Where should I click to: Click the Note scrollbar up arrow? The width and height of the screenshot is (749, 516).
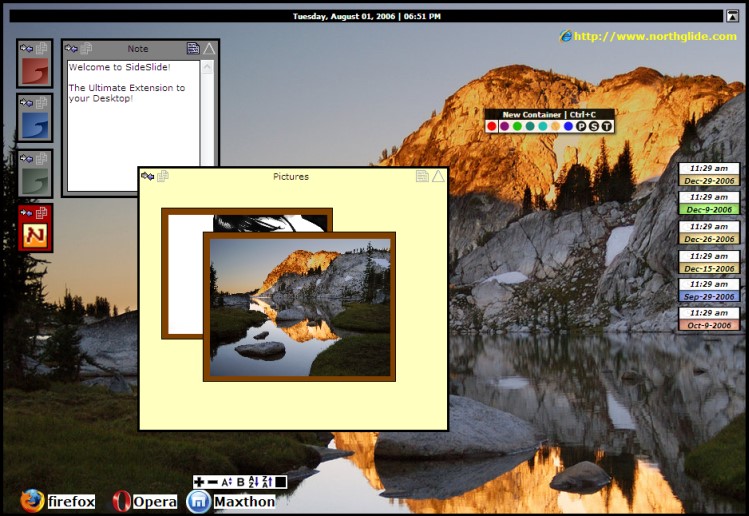(207, 67)
